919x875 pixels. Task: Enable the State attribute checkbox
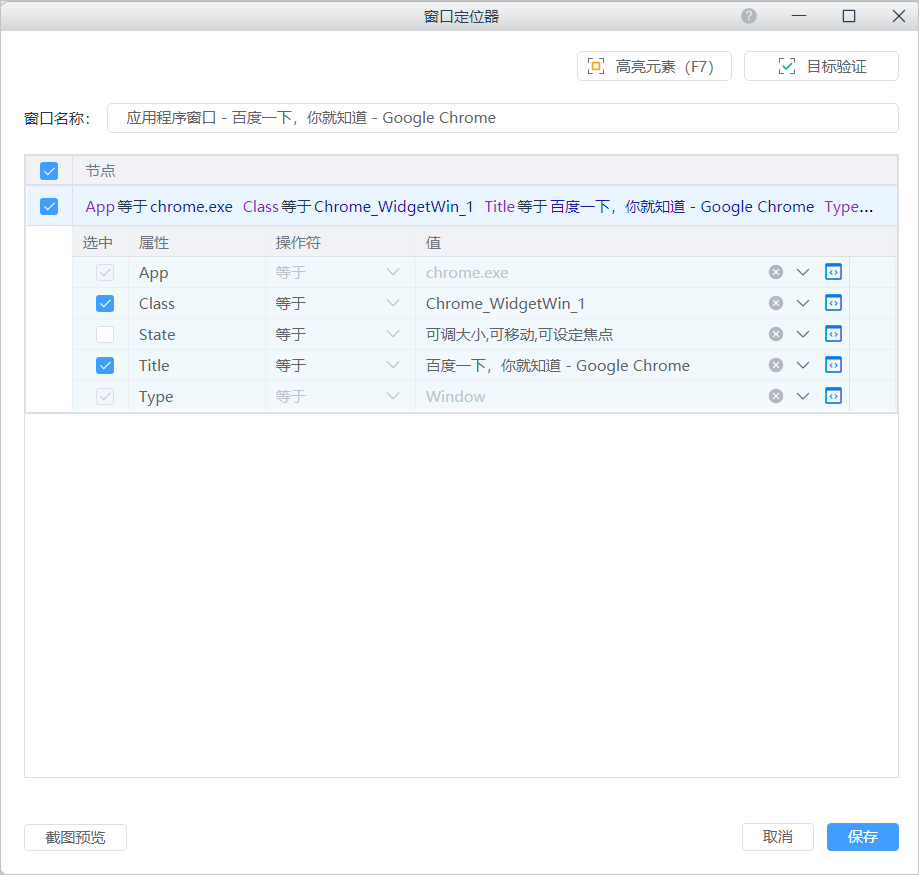pos(105,335)
